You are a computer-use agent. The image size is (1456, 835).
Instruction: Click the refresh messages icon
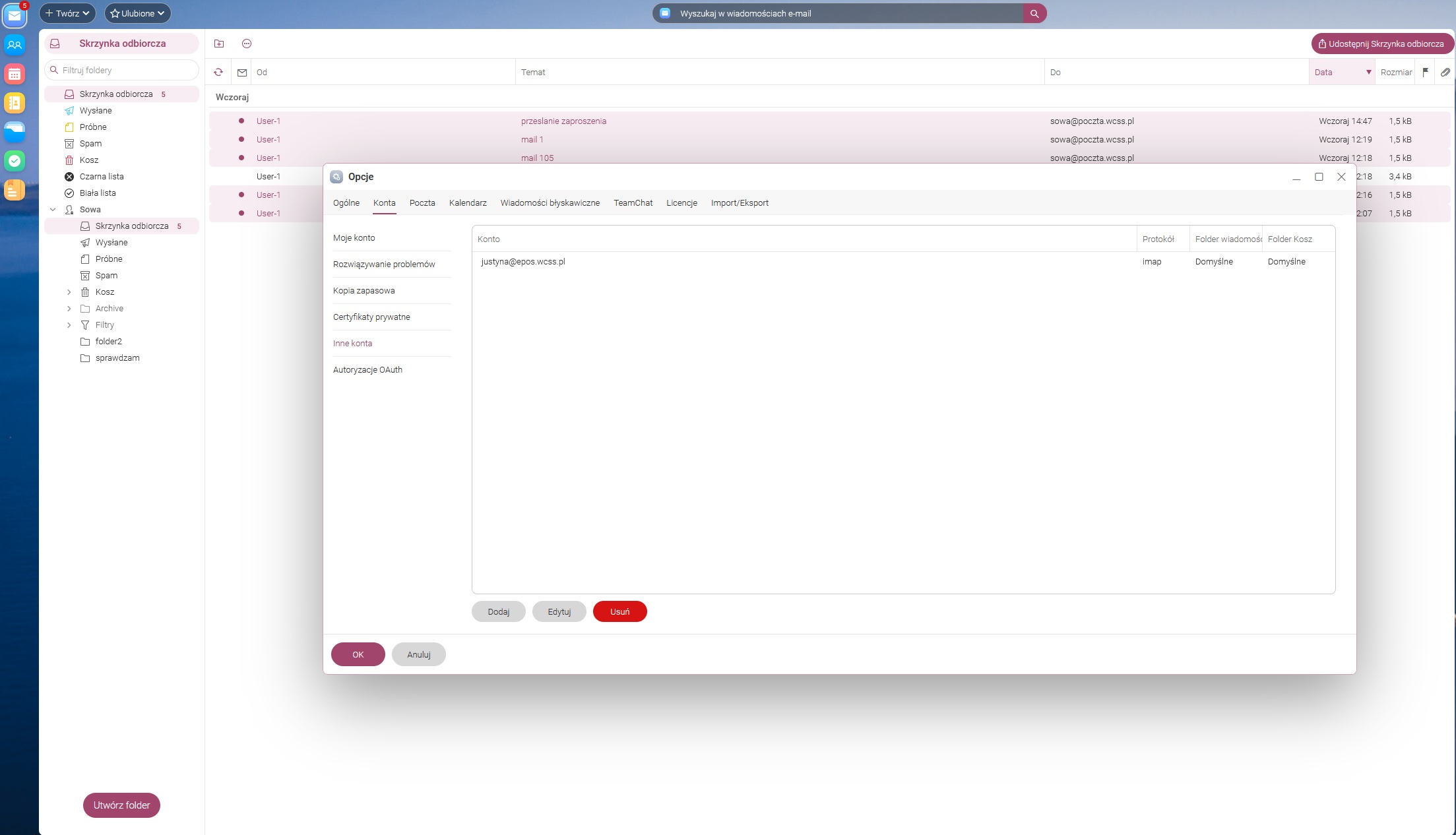point(218,72)
